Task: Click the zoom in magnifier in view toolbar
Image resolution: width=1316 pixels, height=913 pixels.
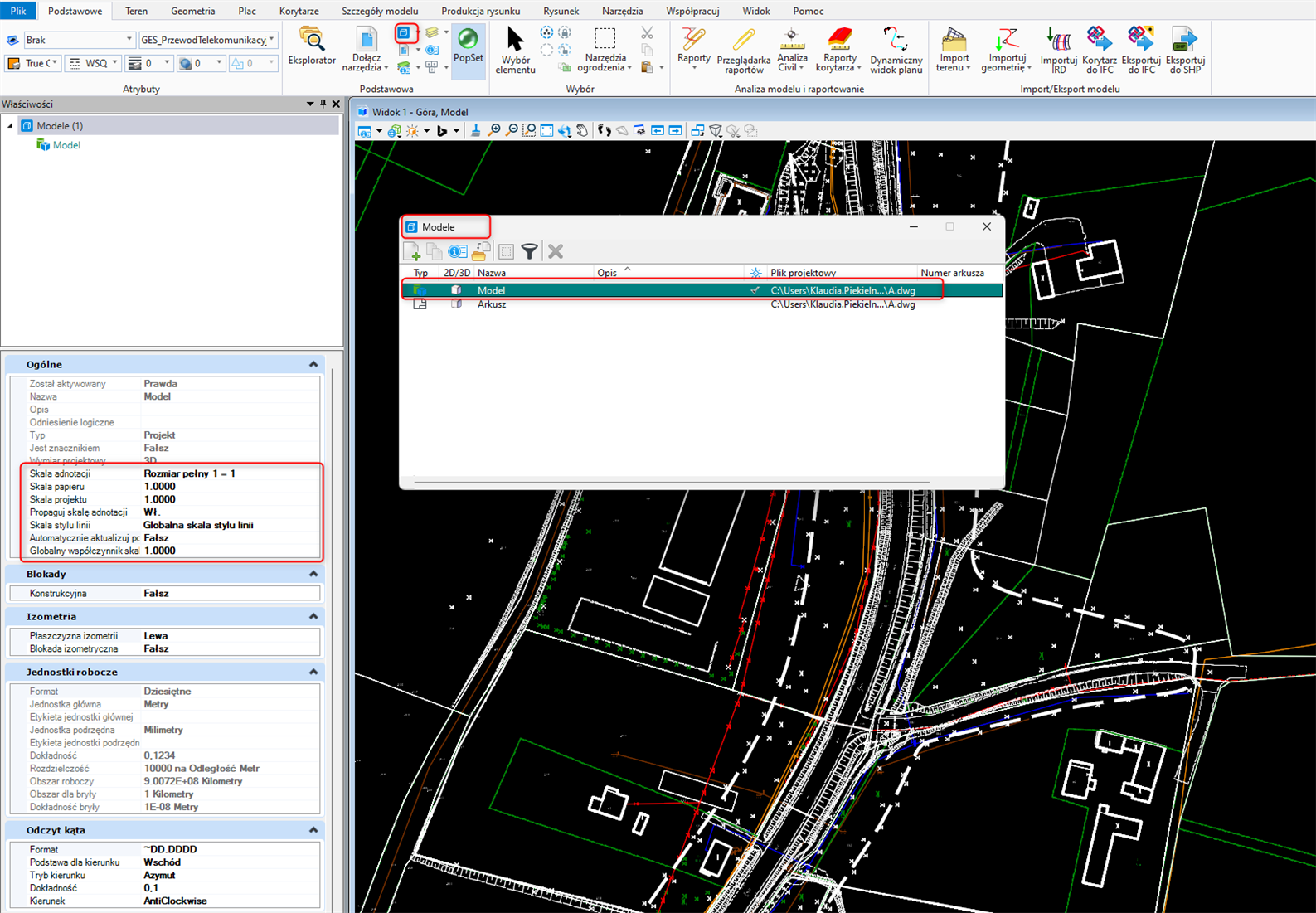Action: (494, 131)
